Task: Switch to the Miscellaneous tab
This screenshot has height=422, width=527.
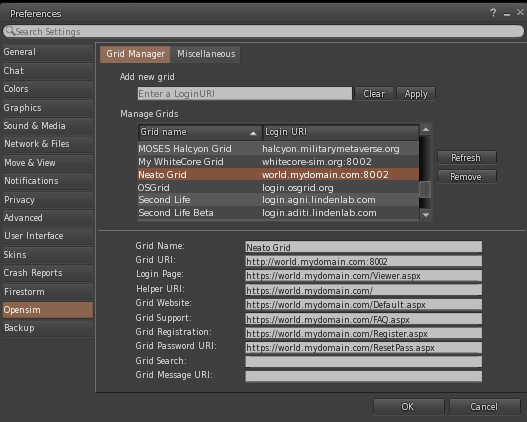Action: pyautogui.click(x=206, y=54)
